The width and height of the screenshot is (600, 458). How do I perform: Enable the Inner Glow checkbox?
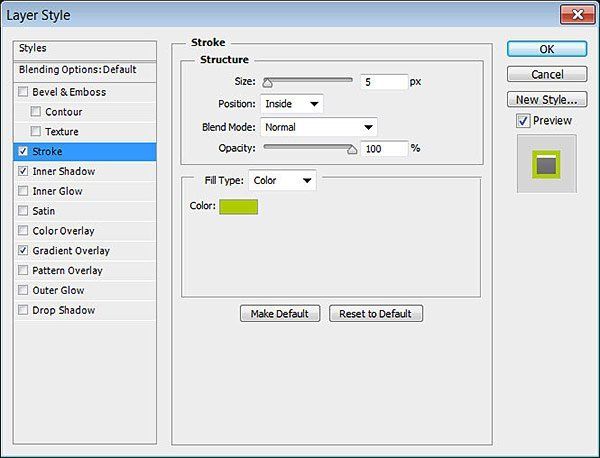[x=23, y=191]
